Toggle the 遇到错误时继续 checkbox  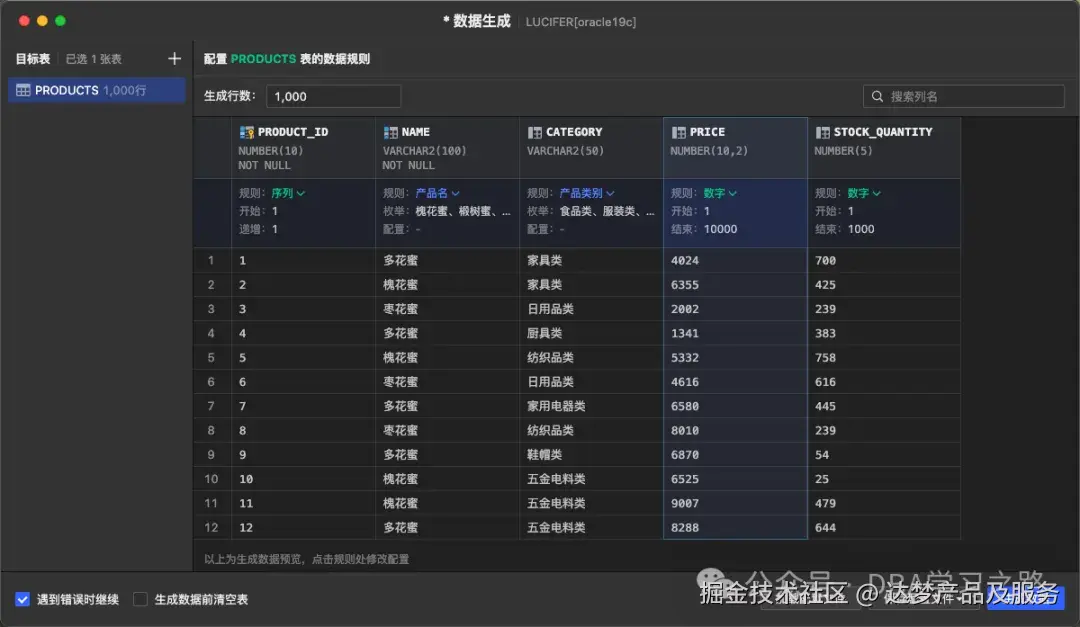click(x=22, y=597)
